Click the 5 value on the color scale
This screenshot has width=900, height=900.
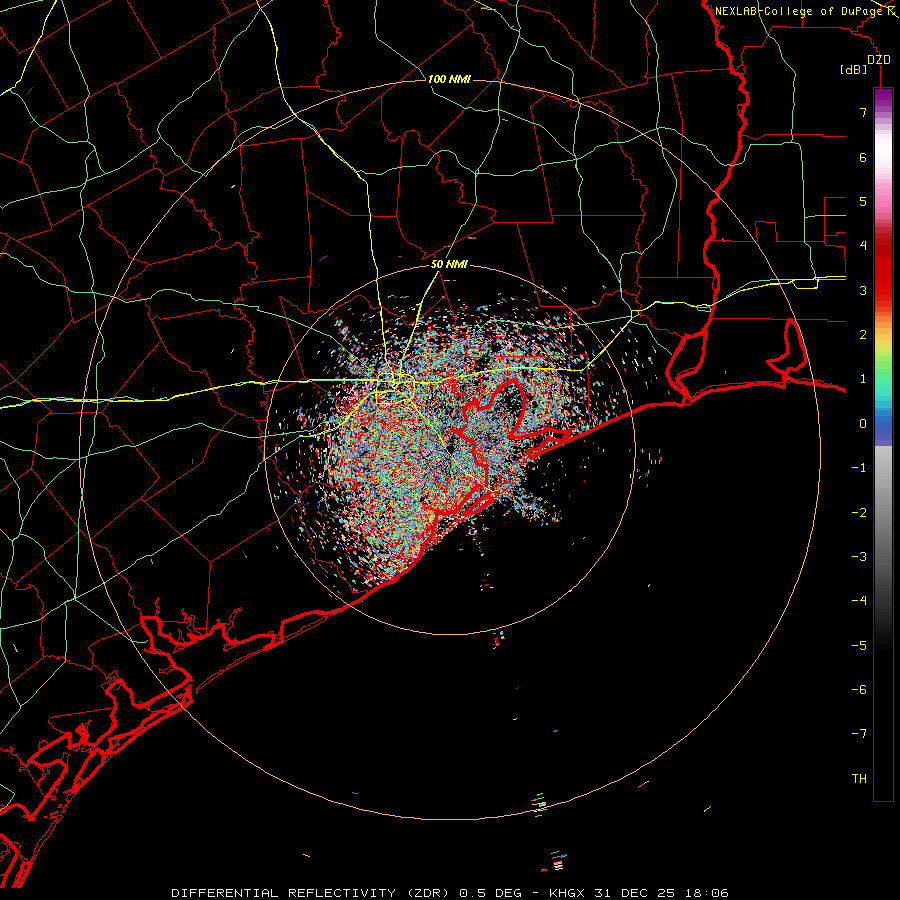click(x=863, y=201)
